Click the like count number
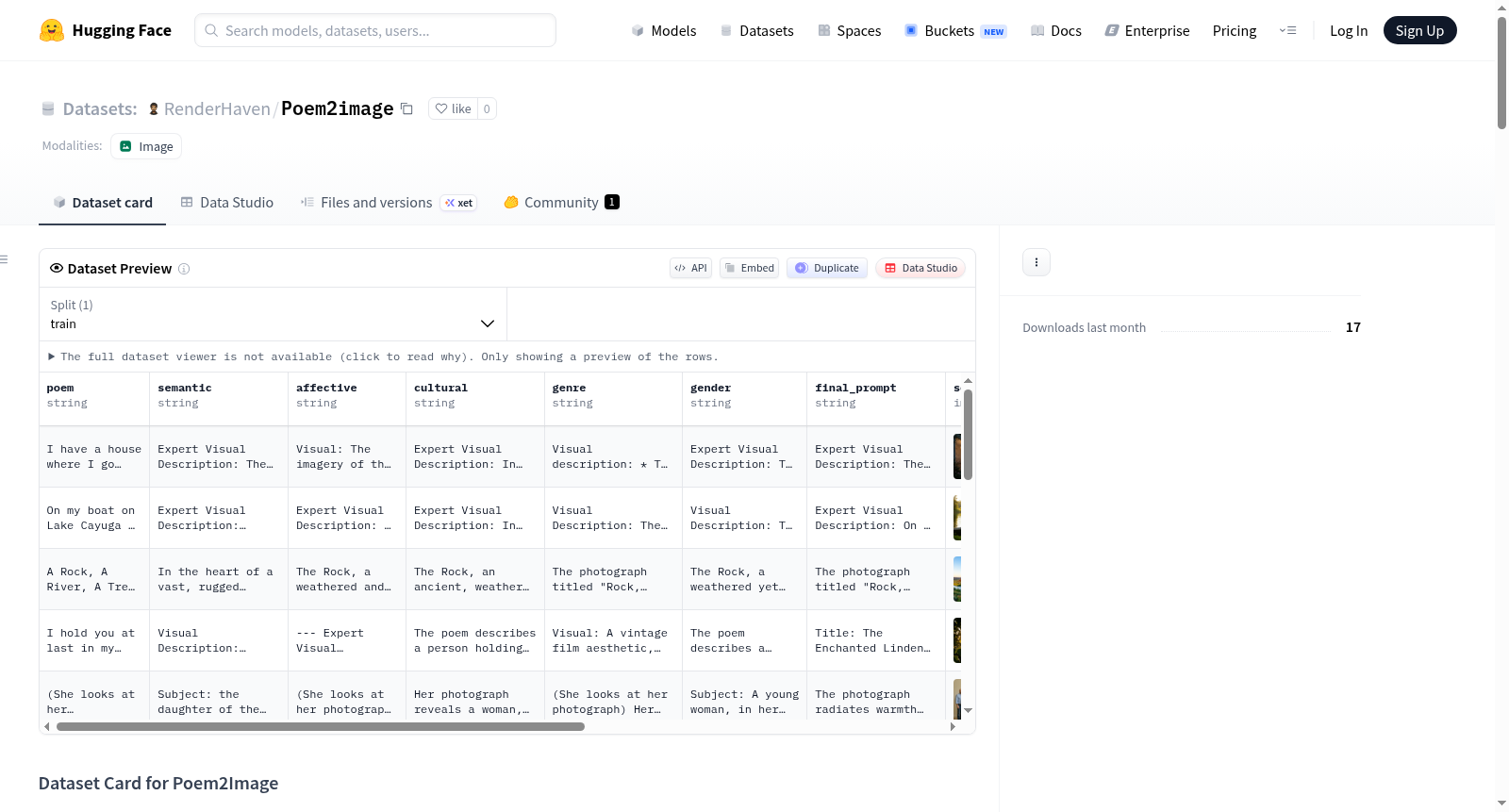Image resolution: width=1509 pixels, height=812 pixels. 487,108
